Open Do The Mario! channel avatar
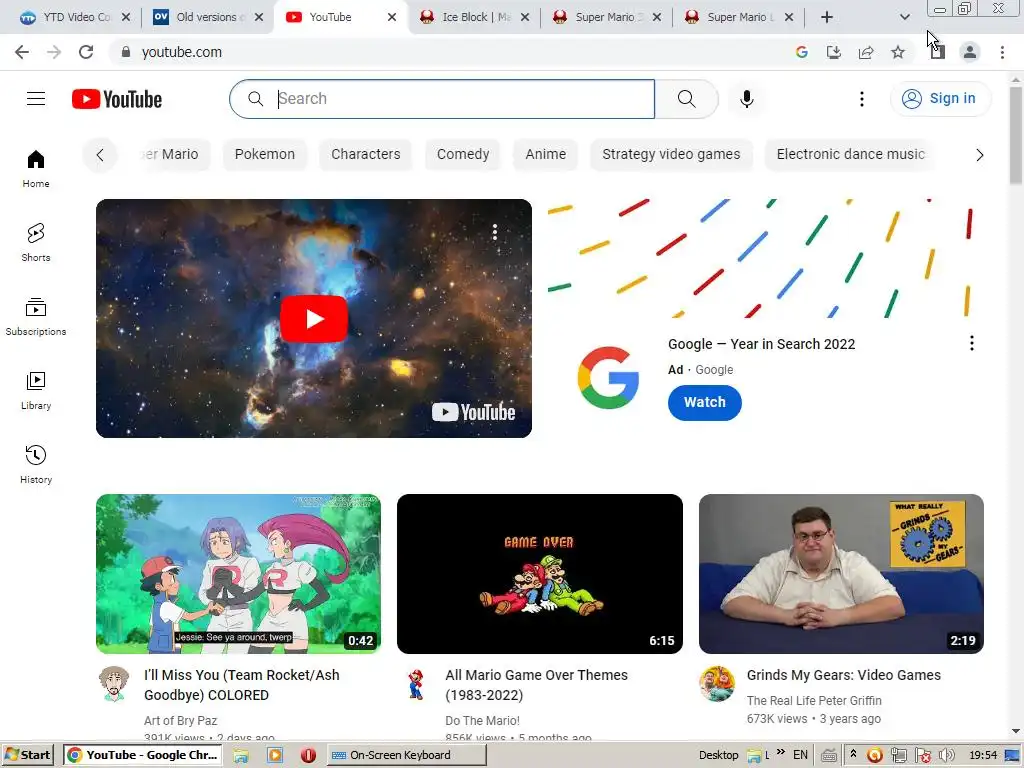 [415, 683]
